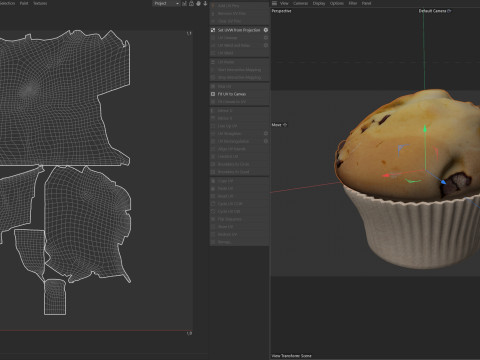Open the UV editor Textures menu
Screen dimensions: 480x360
tap(40, 3)
